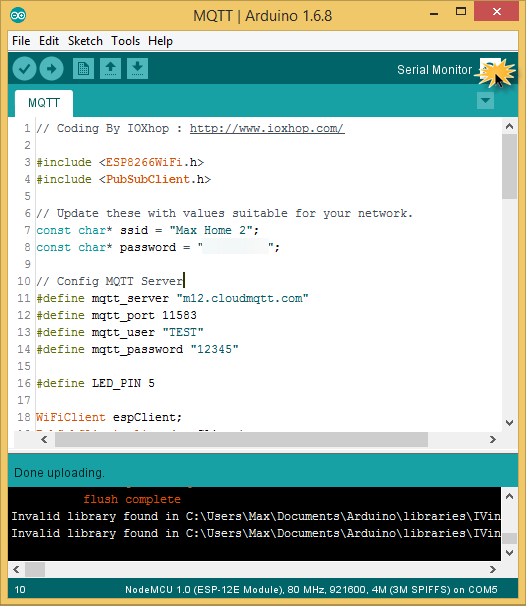Image resolution: width=526 pixels, height=606 pixels.
Task: Create a new sketch with New icon
Action: pyautogui.click(x=83, y=69)
